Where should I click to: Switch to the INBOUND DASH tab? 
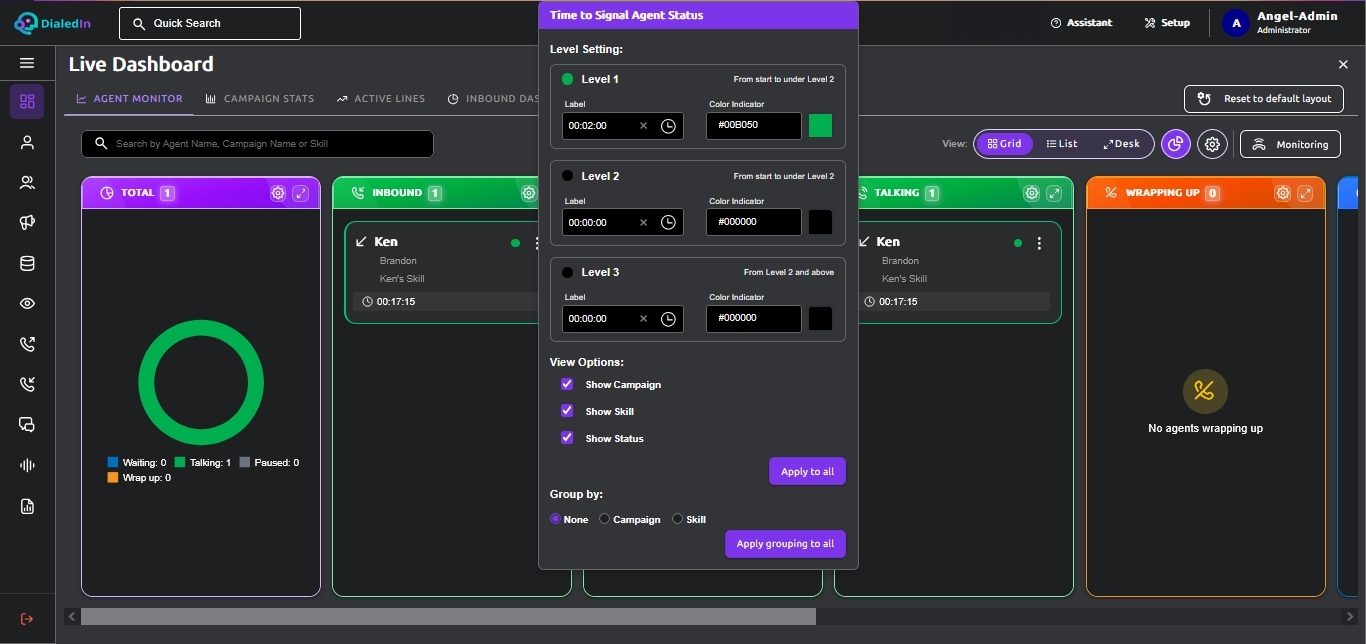click(x=494, y=99)
